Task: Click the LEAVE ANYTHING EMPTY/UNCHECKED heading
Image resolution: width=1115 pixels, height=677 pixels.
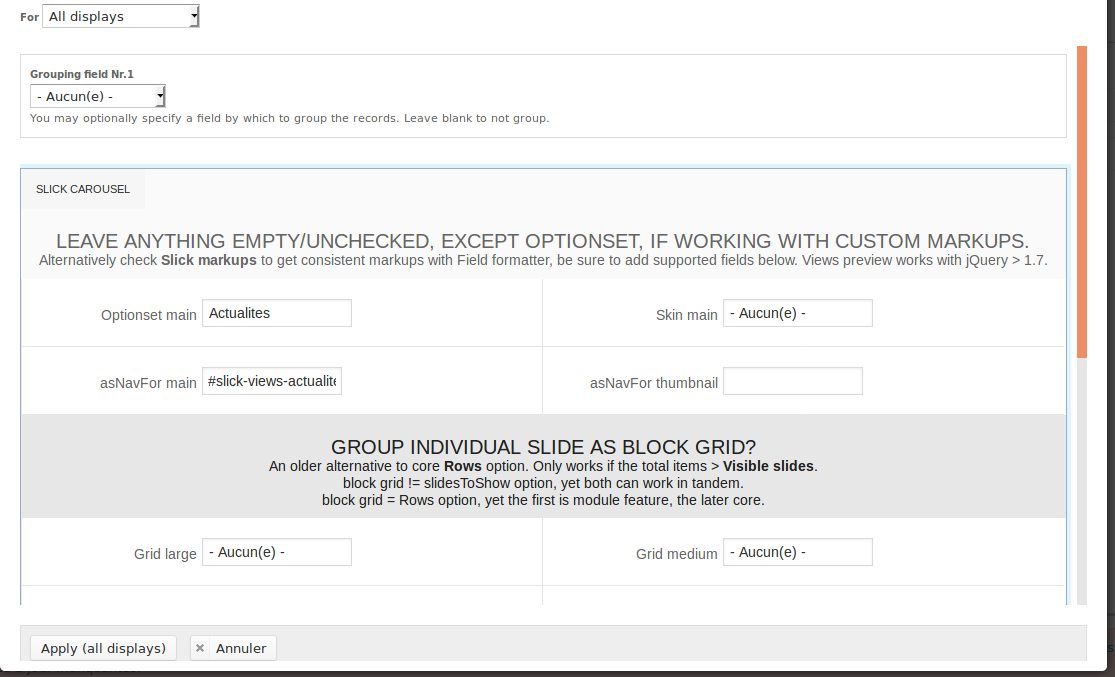Action: click(543, 241)
